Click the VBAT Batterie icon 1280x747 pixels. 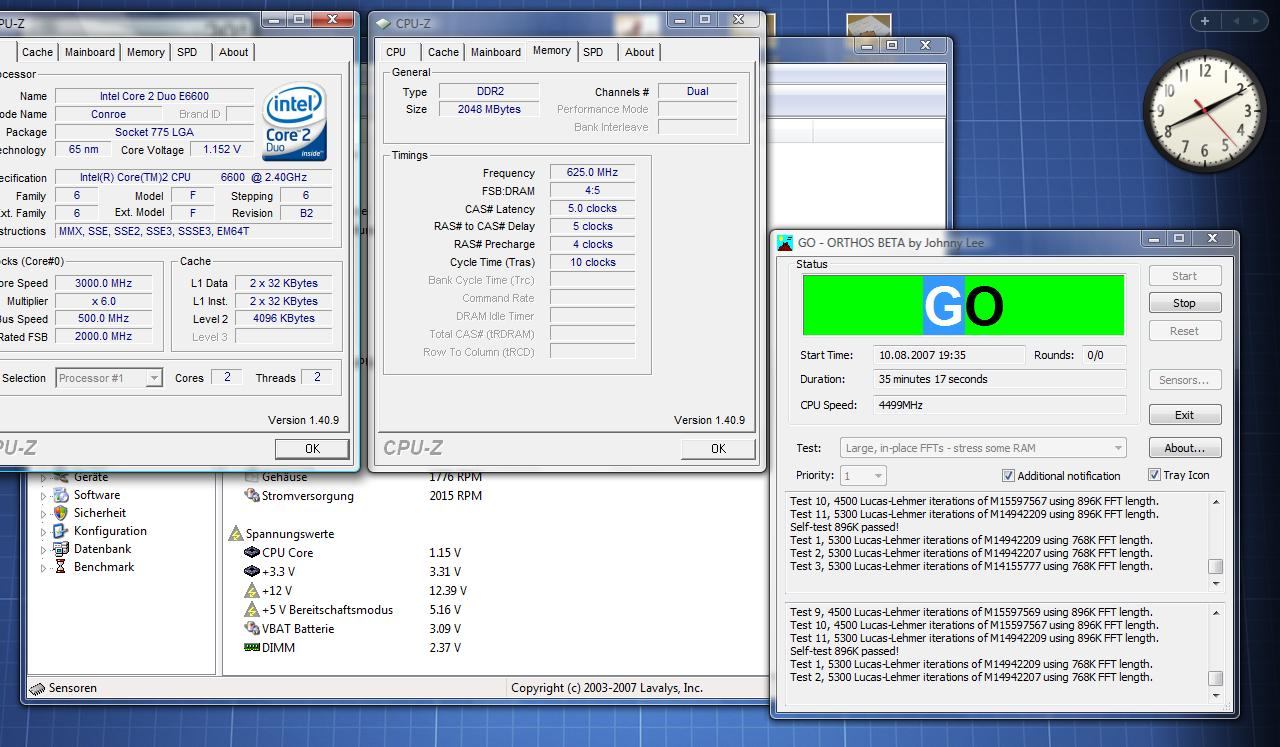click(252, 628)
